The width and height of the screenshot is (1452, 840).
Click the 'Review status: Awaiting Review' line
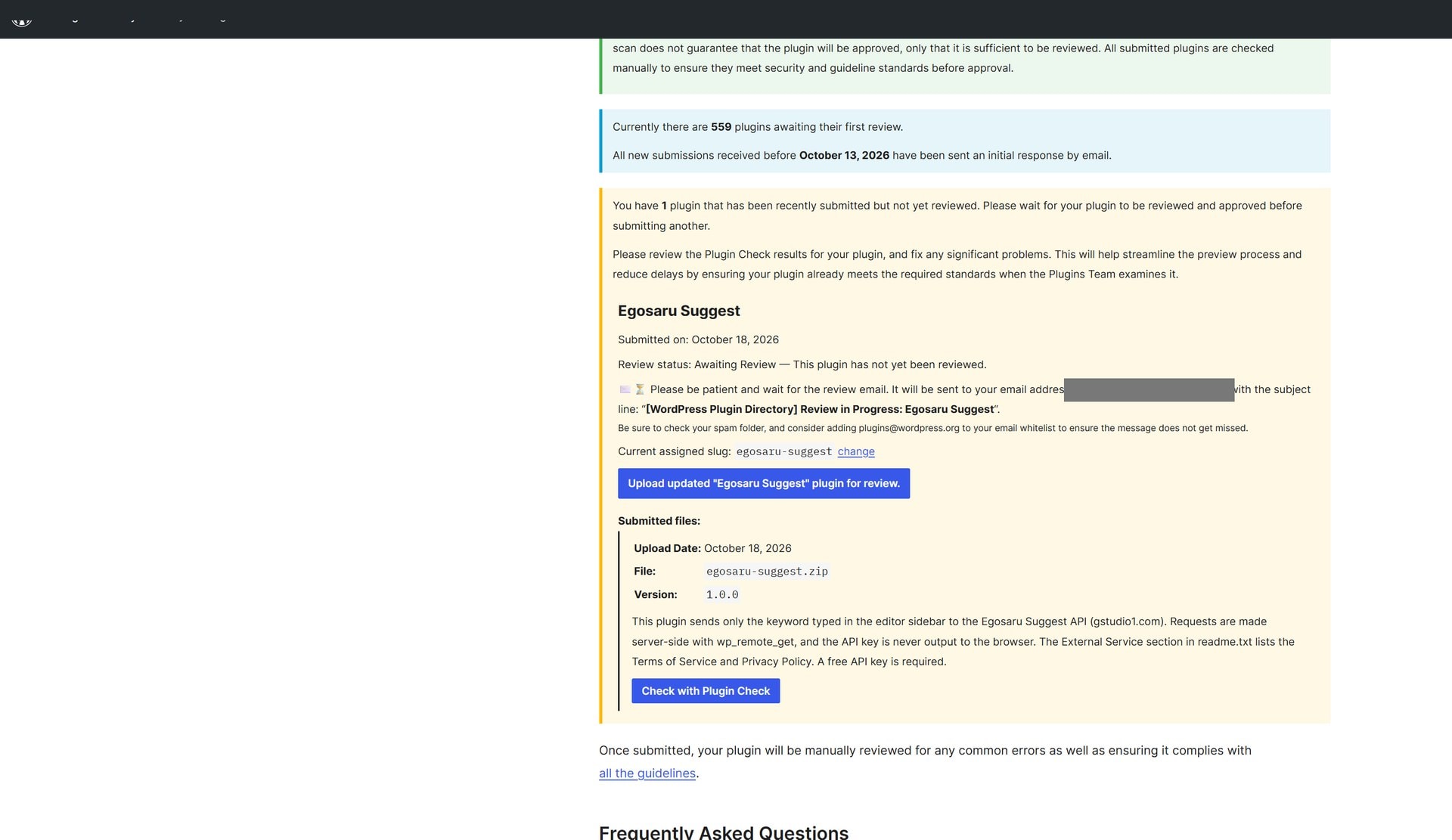click(x=802, y=364)
